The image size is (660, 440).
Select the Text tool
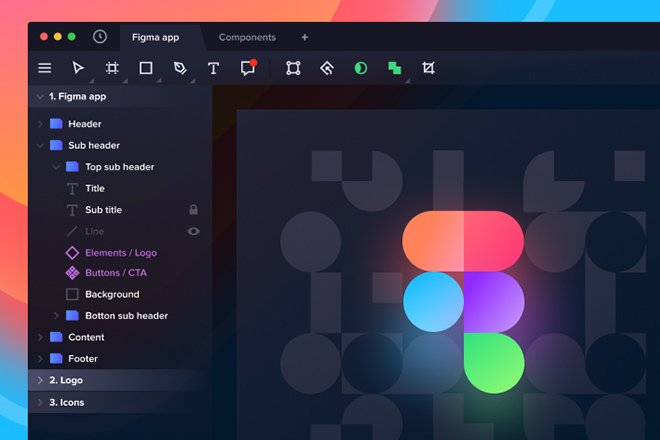tap(213, 68)
